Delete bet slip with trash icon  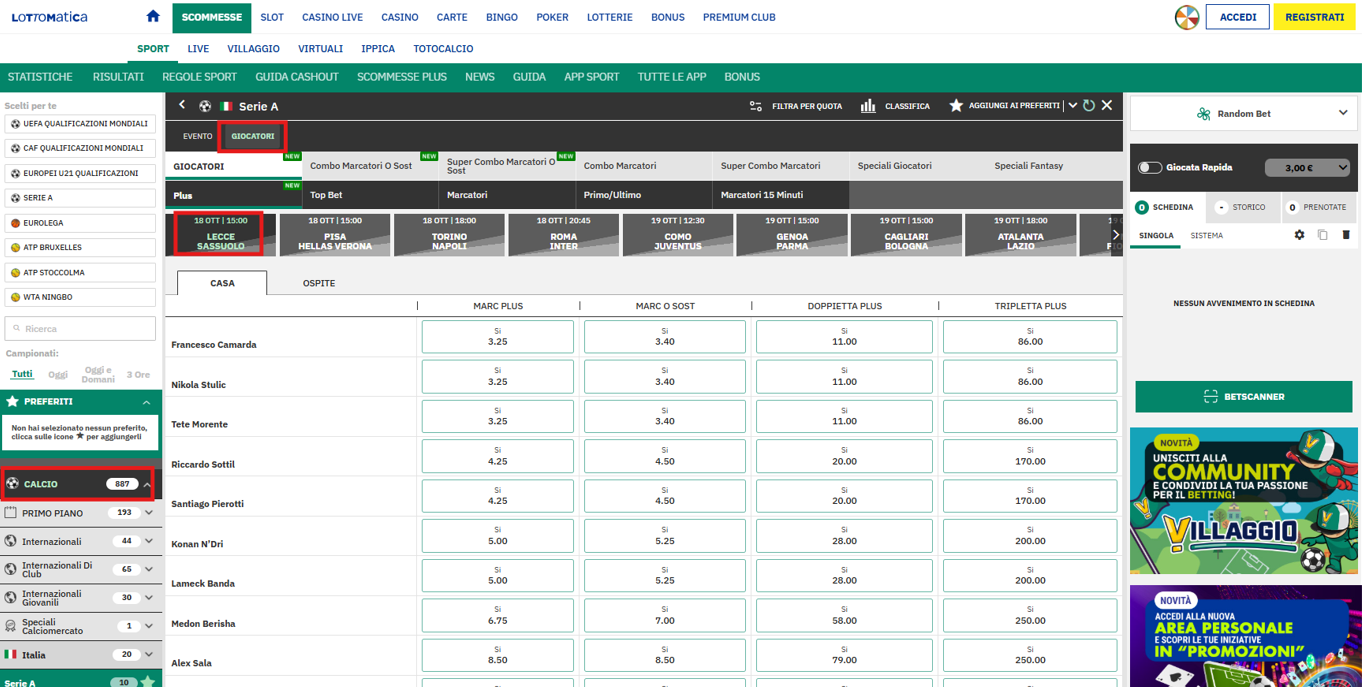point(1346,235)
